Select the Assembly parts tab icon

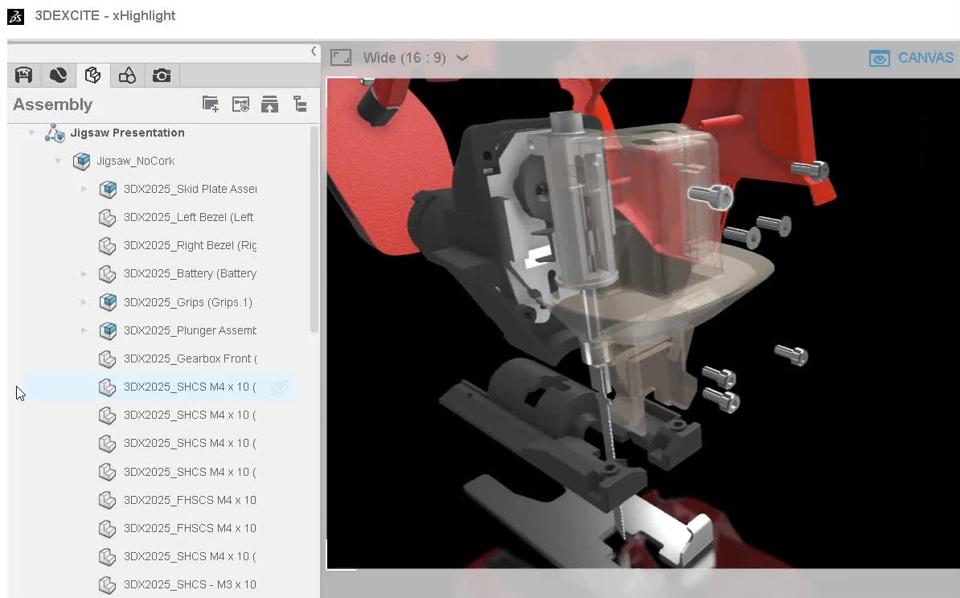(x=92, y=75)
